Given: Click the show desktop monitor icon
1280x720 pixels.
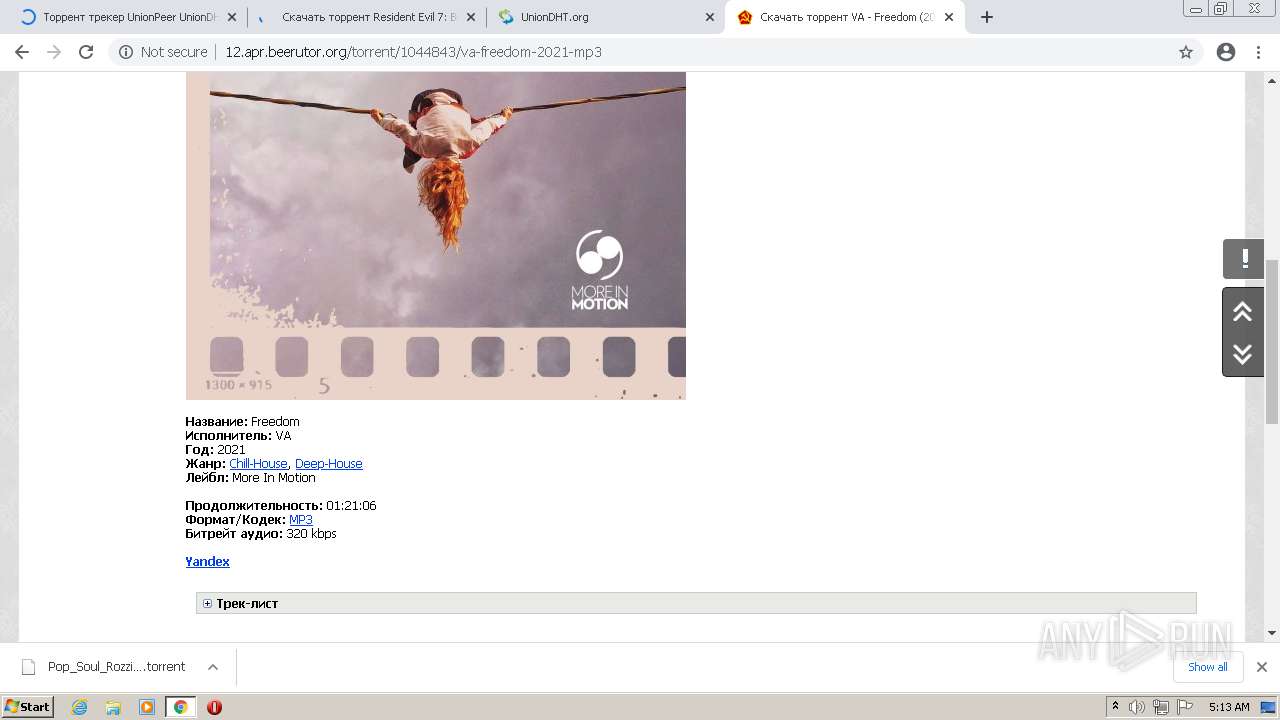Looking at the screenshot, I should tap(1268, 707).
